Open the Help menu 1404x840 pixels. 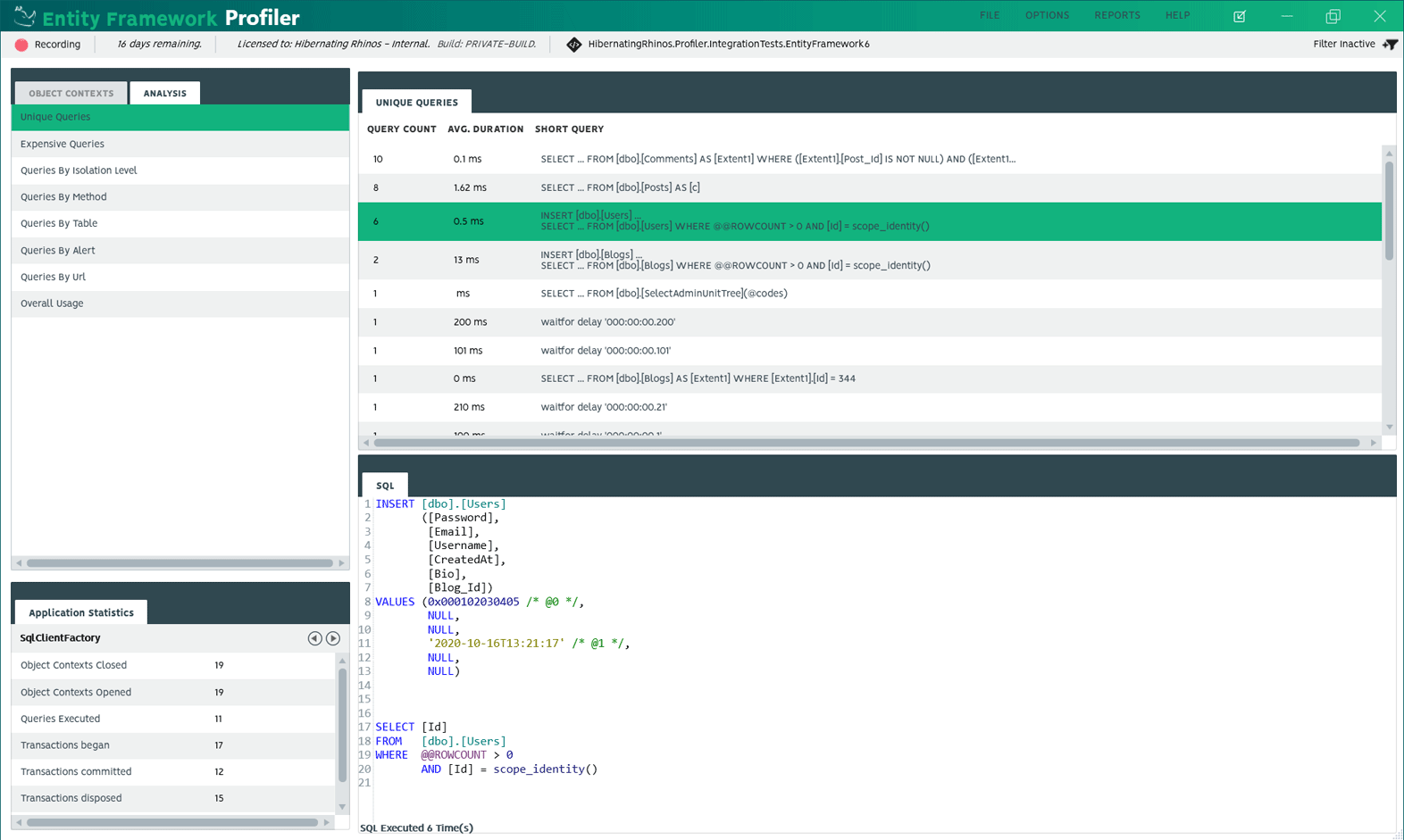(x=1177, y=15)
